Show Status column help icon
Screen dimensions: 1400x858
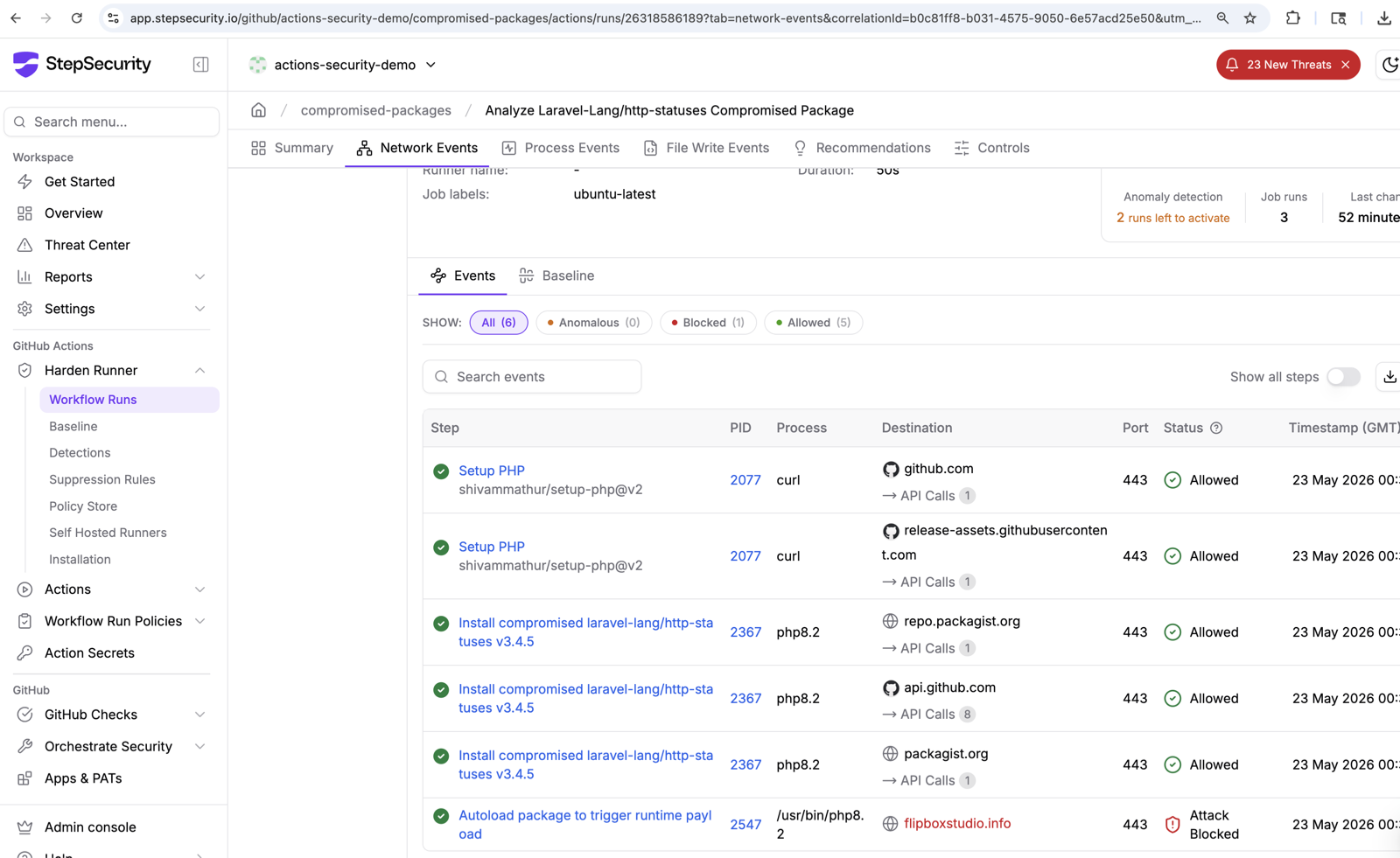1216,428
